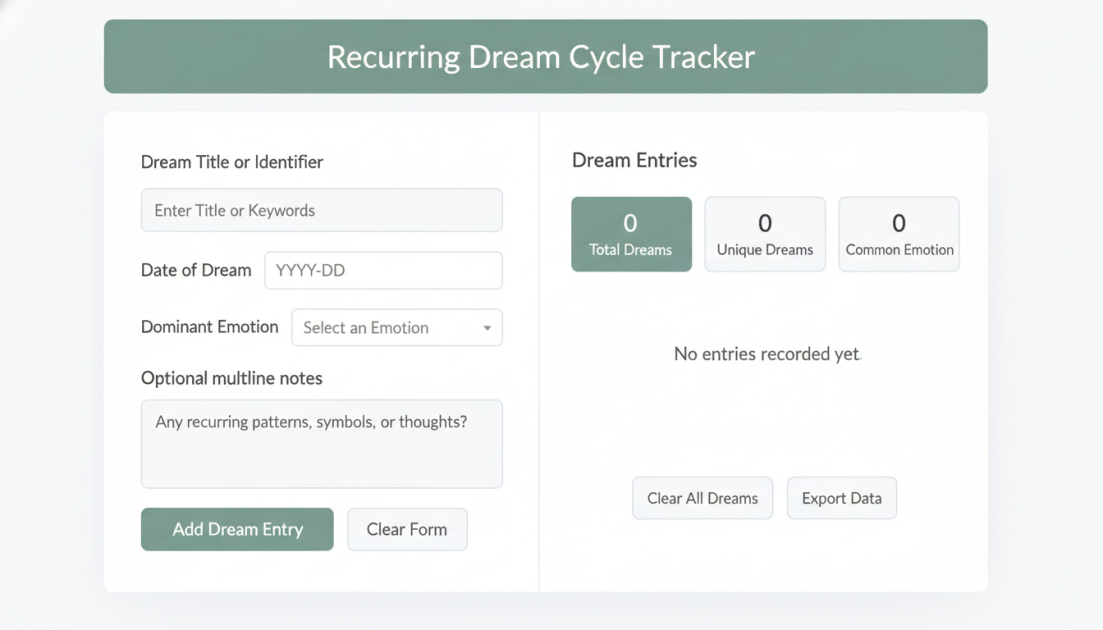This screenshot has height=630, width=1103.
Task: Select the Common Emotion stat card
Action: pyautogui.click(x=898, y=233)
